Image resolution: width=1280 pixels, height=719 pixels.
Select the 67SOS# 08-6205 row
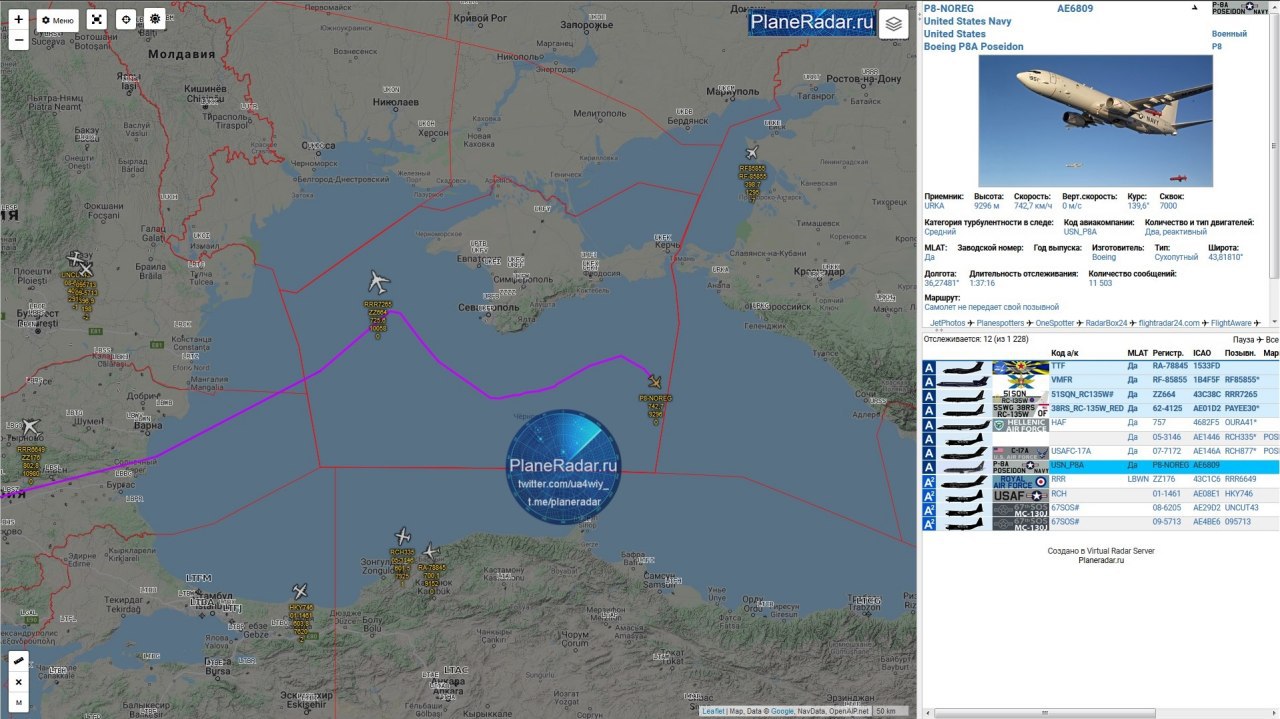[1100, 509]
